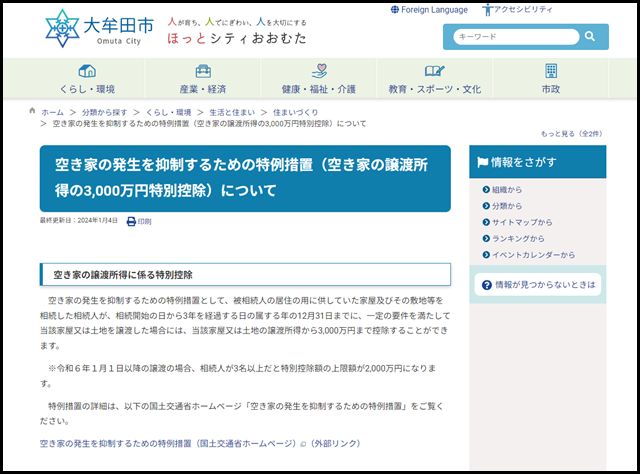Viewport: 640px width, 474px height.
Task: Open the 空き家の発生を抑制するための特例措置 external link
Action: click(200, 443)
